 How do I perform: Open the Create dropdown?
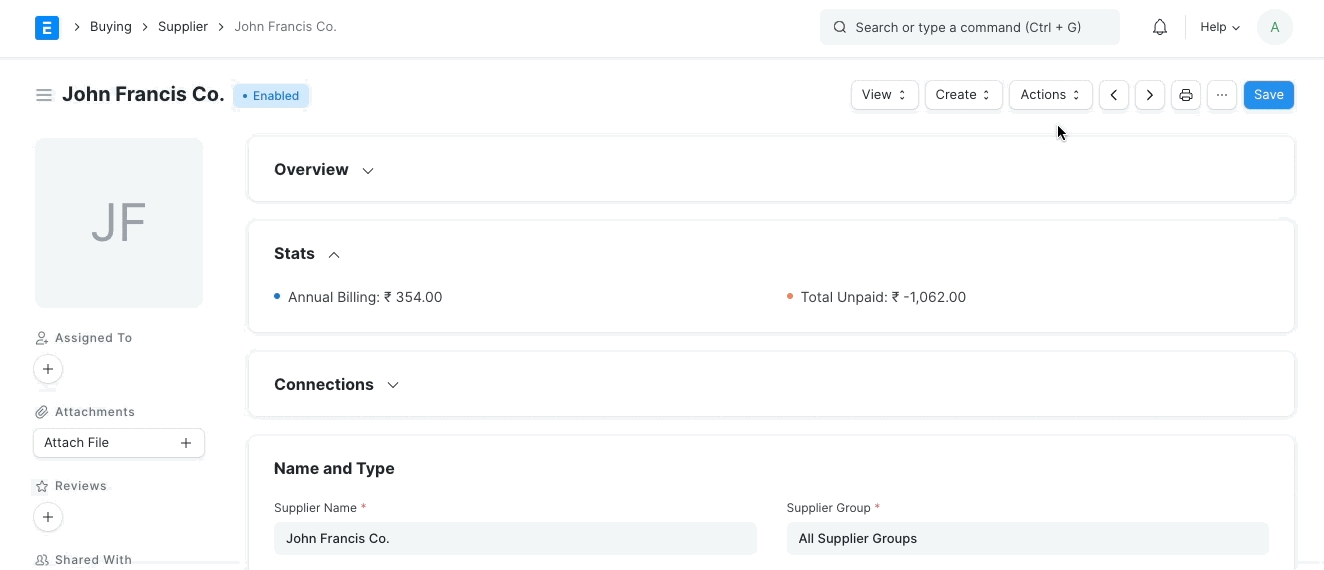[x=963, y=95]
